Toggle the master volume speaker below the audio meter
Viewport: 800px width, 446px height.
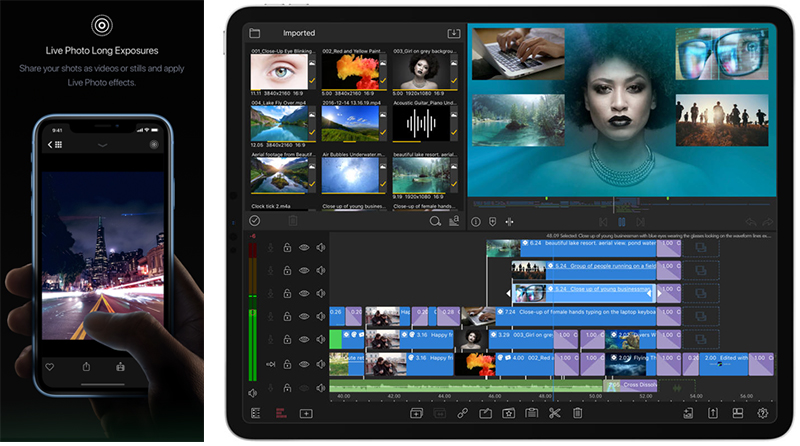click(253, 393)
